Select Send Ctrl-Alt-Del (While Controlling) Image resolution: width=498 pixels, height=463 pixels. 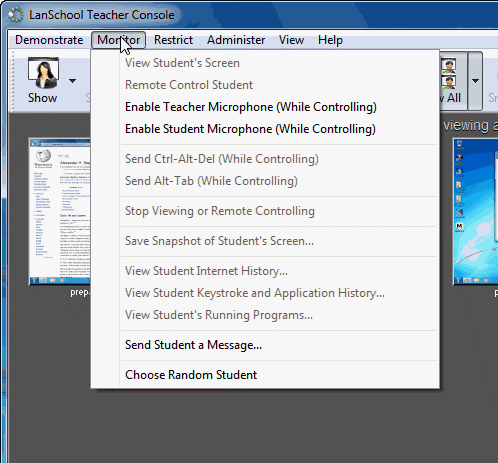[265, 159]
